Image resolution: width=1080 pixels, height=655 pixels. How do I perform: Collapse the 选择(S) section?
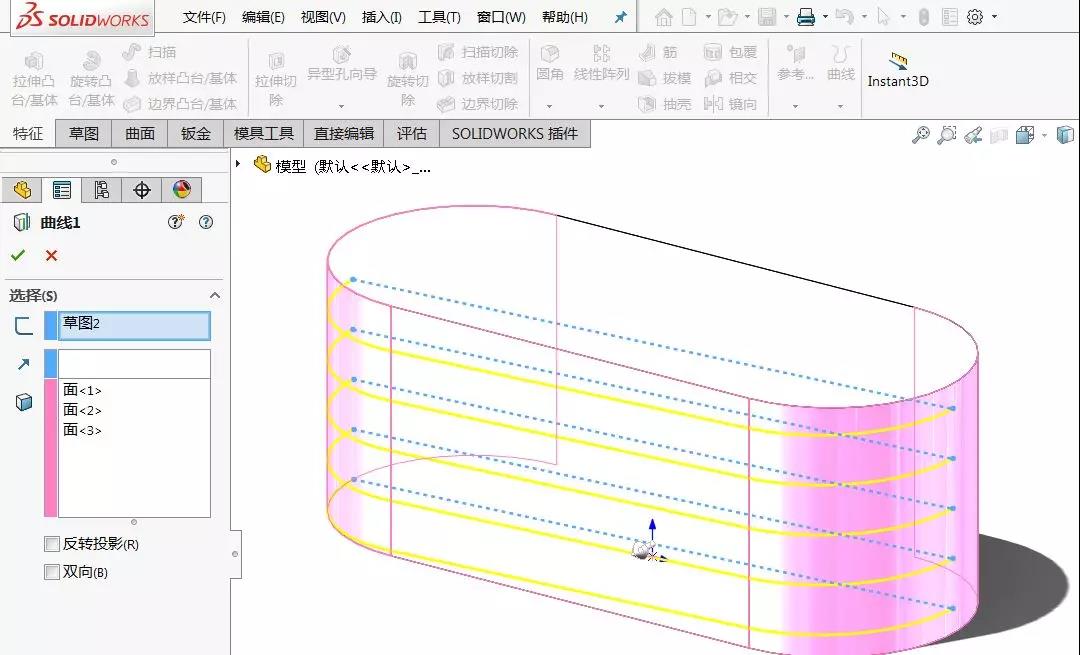213,295
